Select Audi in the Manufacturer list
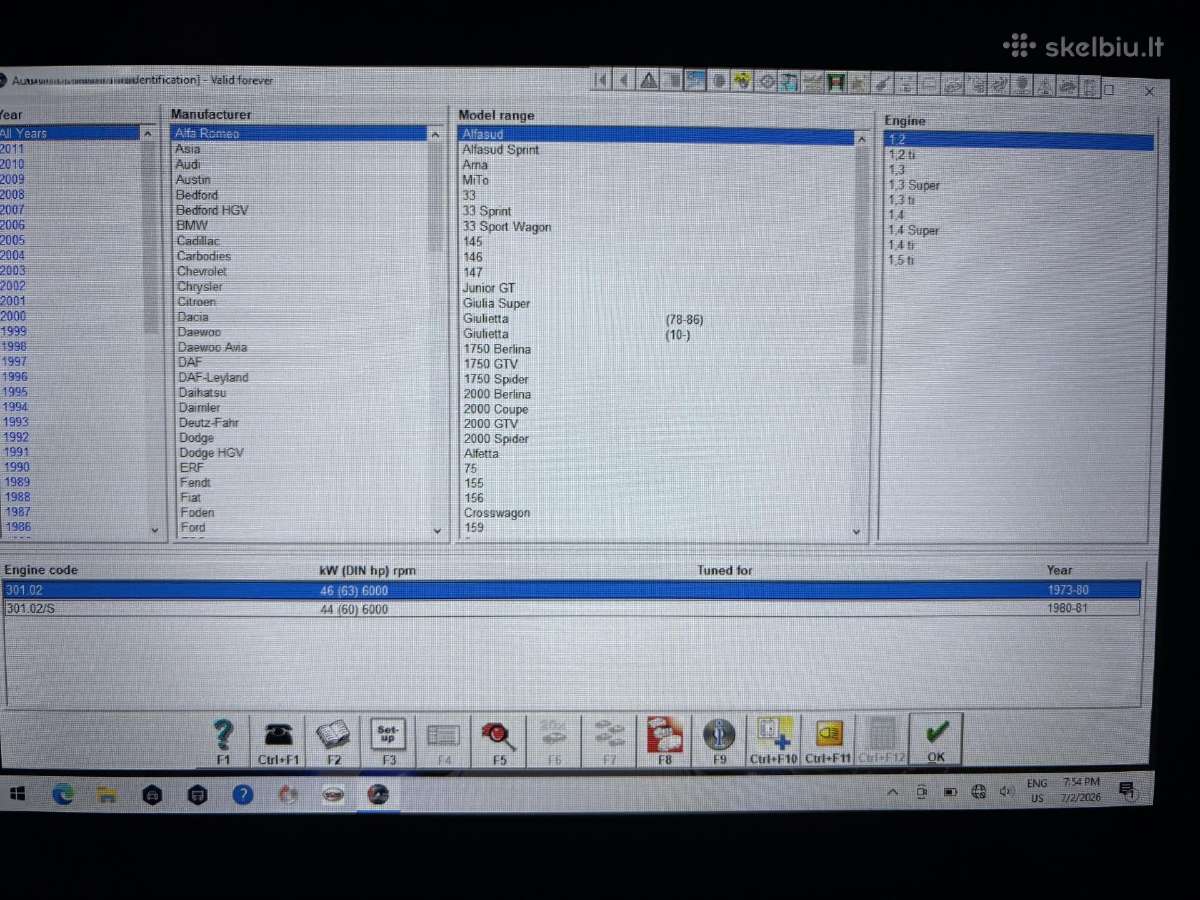The image size is (1200, 900). (x=188, y=164)
